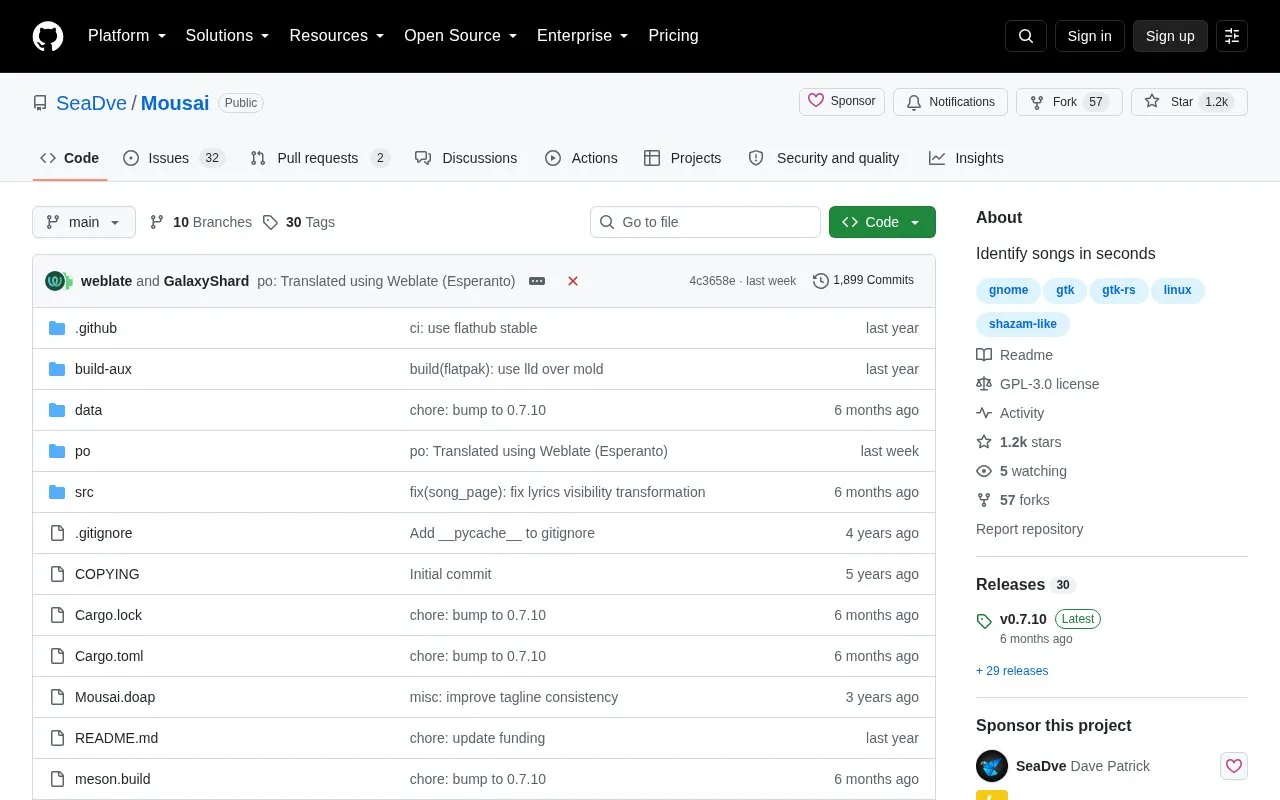Expand commit message ellipsis button
Screen dimensions: 1280x800
[x=537, y=281]
